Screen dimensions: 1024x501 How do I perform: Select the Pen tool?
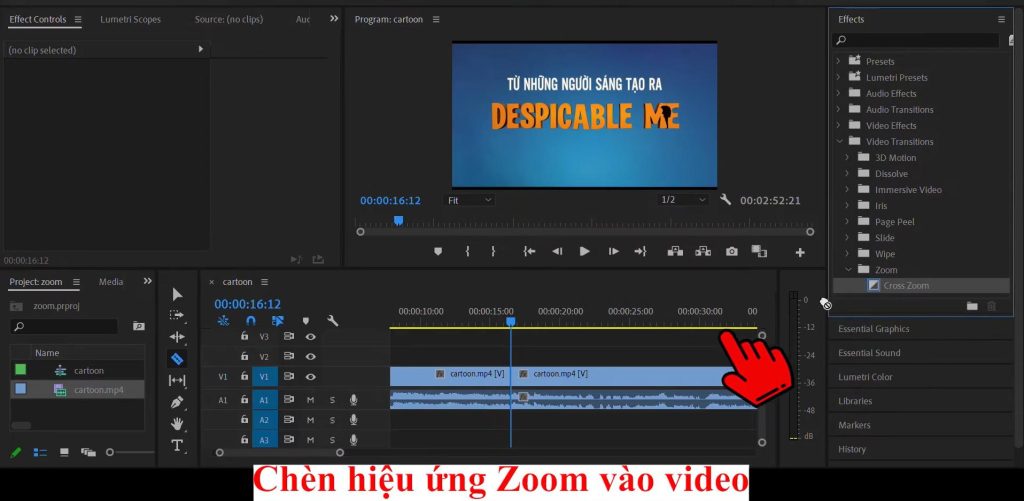click(x=177, y=402)
